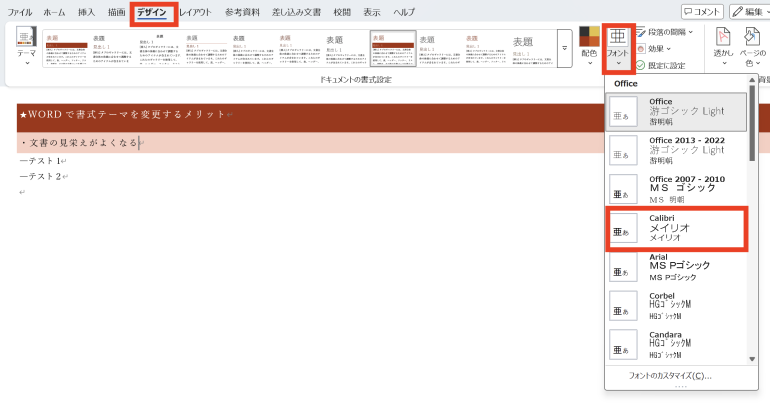This screenshot has width=770, height=410.
Task: Open the 段落の間隔 (Paragraph Spacing) menu
Action: tap(665, 32)
